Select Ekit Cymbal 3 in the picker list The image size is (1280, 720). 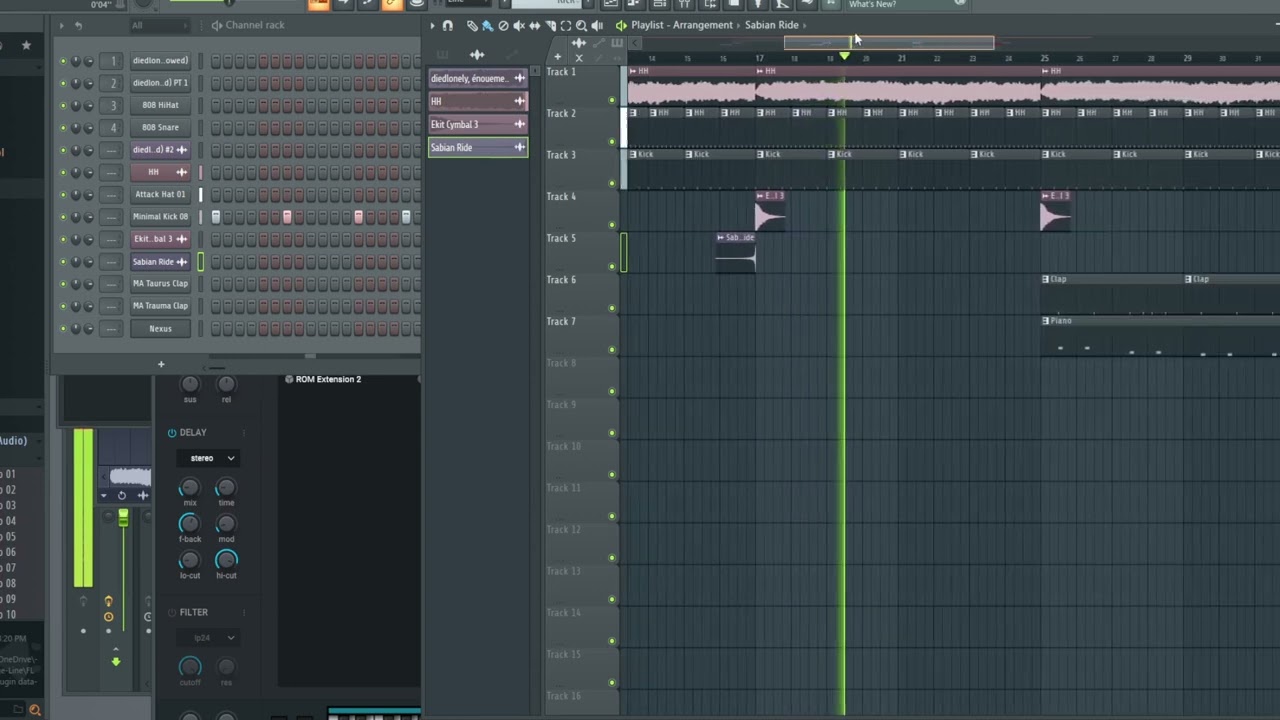[478, 124]
